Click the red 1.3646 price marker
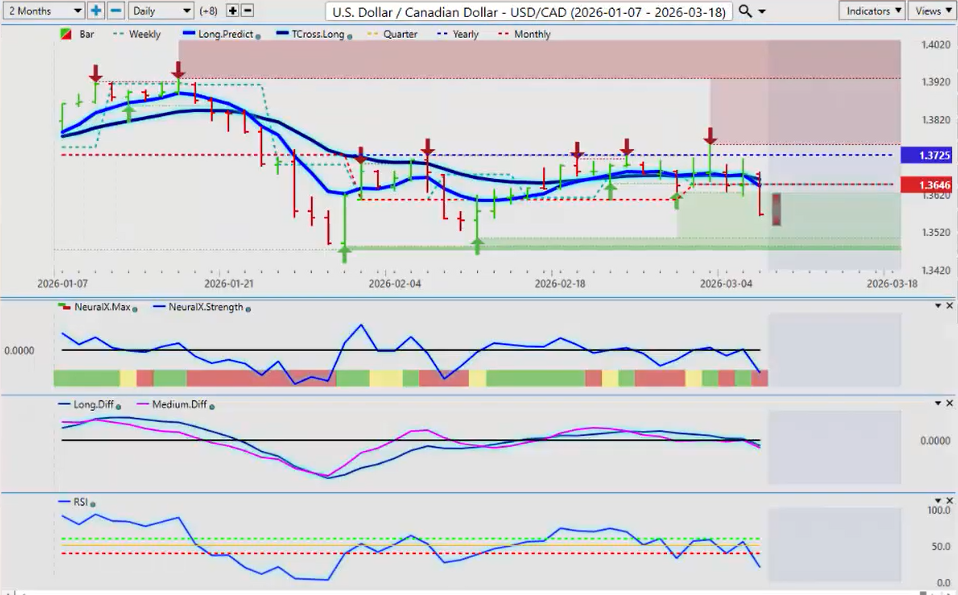958x595 pixels. click(x=925, y=185)
